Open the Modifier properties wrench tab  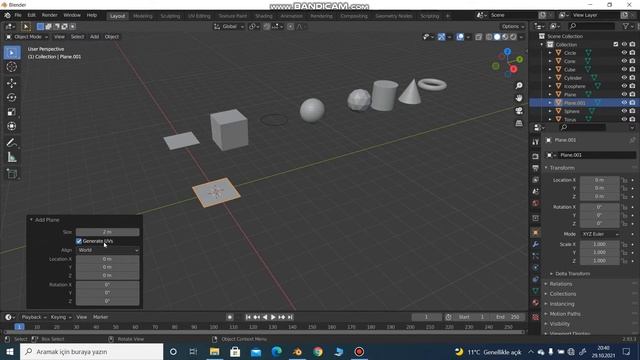[536, 244]
